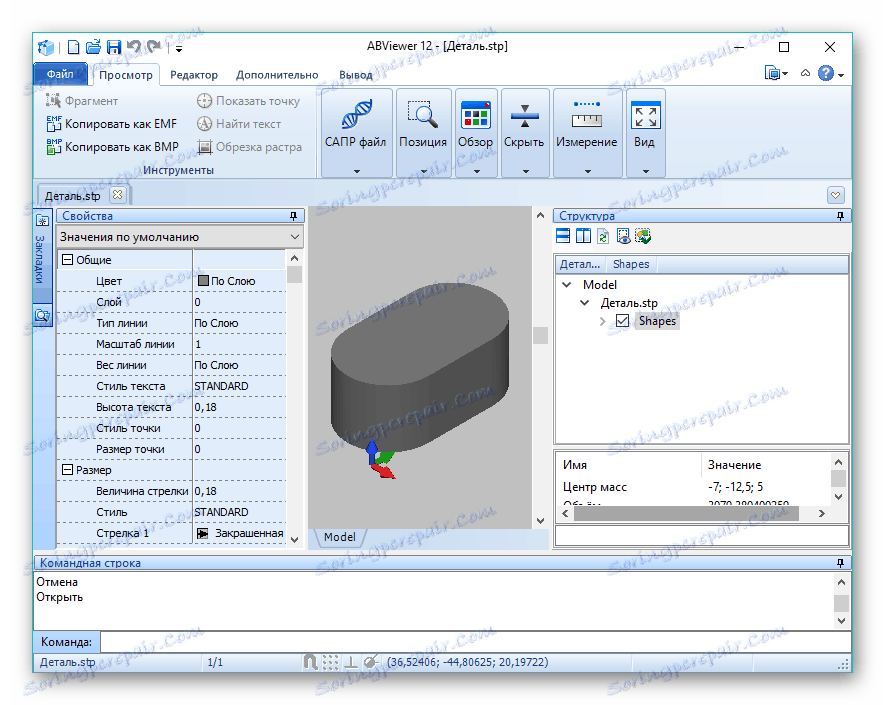The height and width of the screenshot is (705, 885).
Task: Click the ABViewer application cube icon
Action: [46, 47]
